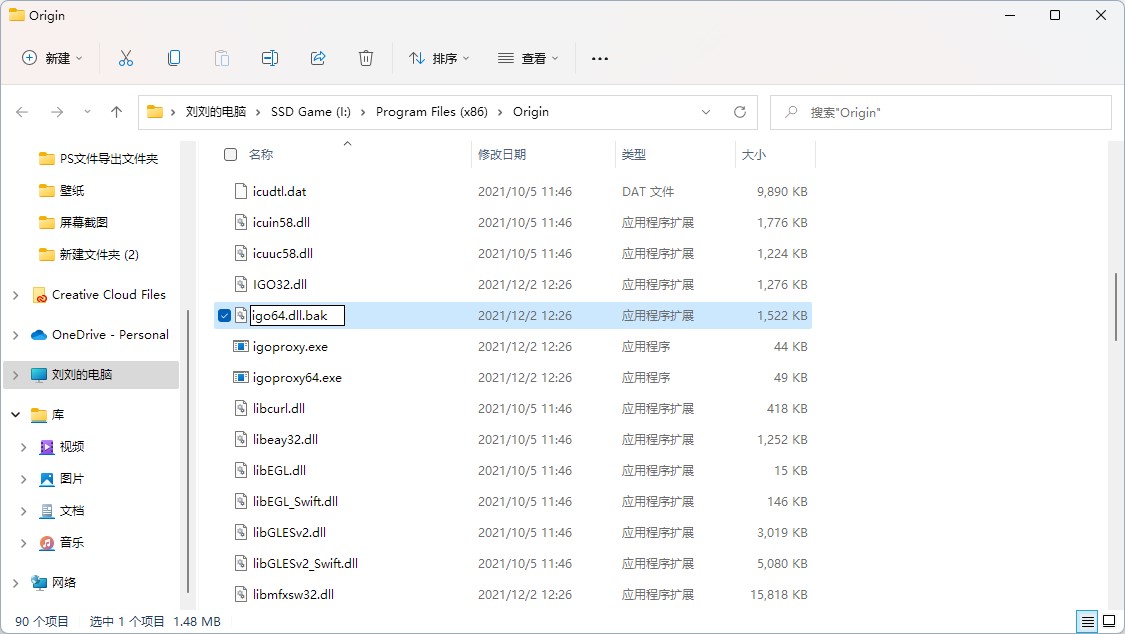Click the Copy icon in toolbar
The width and height of the screenshot is (1125, 634).
(x=174, y=58)
